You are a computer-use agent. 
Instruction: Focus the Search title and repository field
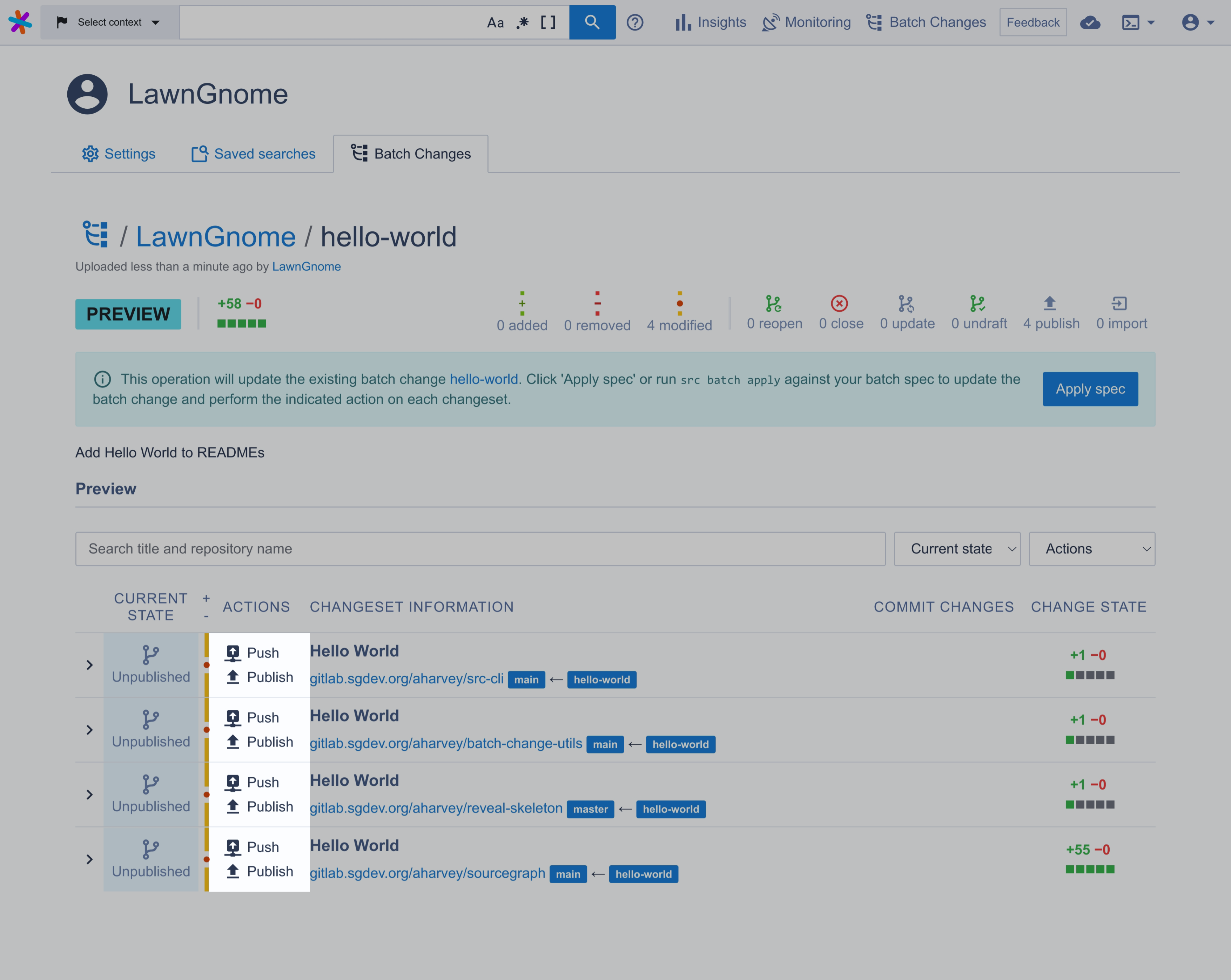(x=480, y=549)
